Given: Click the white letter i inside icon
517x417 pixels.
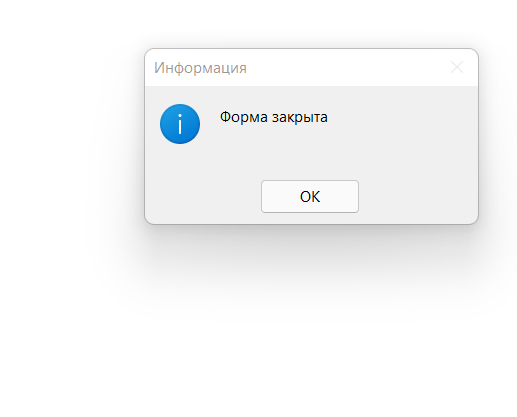Looking at the screenshot, I should (180, 124).
